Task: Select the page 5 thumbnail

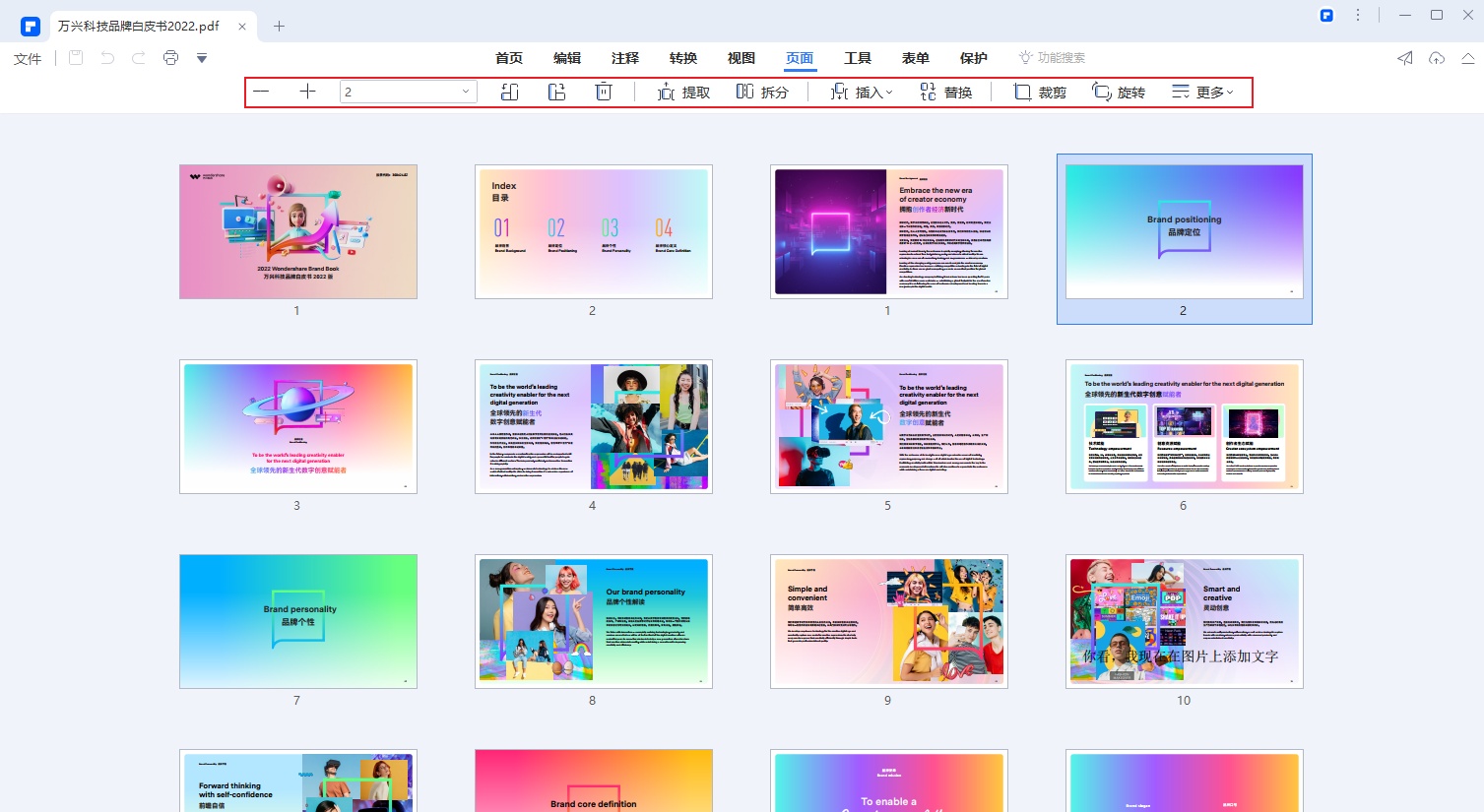Action: pos(888,426)
